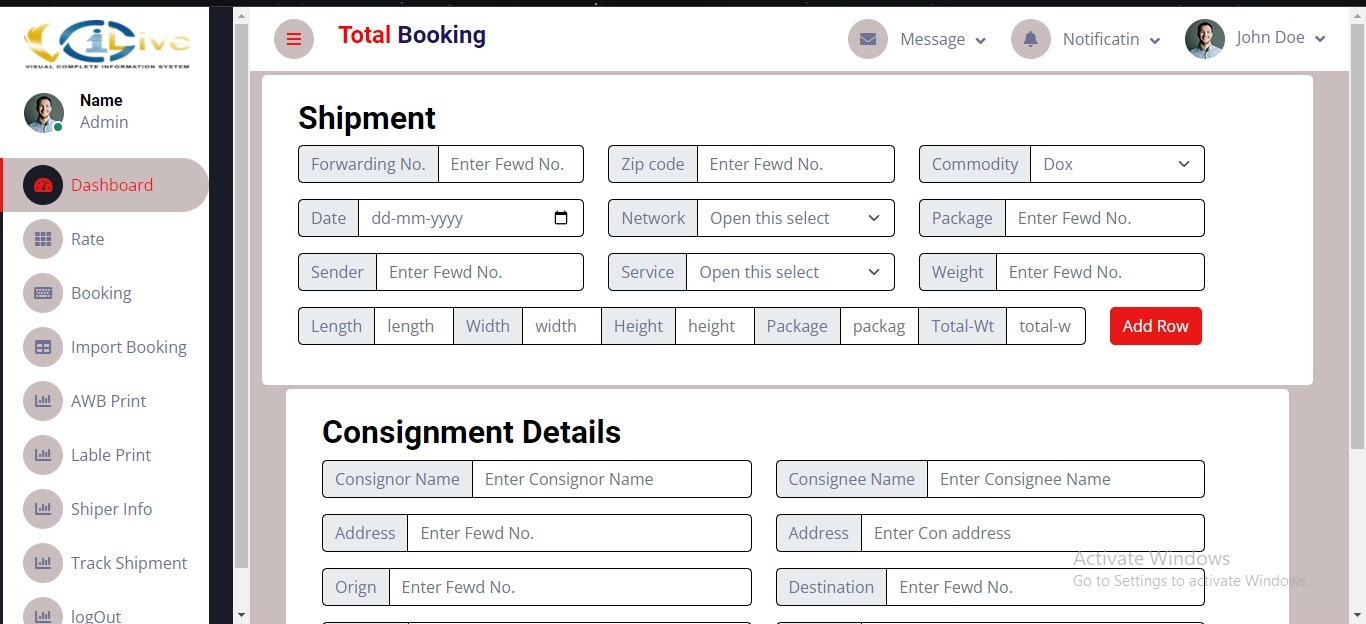Click the sidebar vertical scrollbar

click(241, 295)
